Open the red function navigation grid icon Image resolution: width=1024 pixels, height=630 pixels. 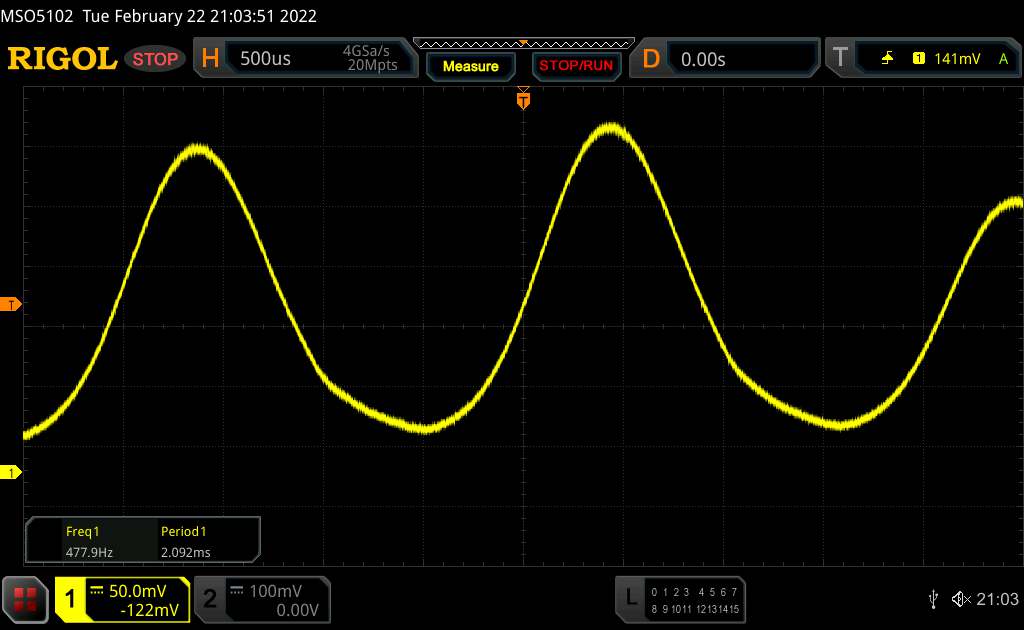tap(27, 599)
